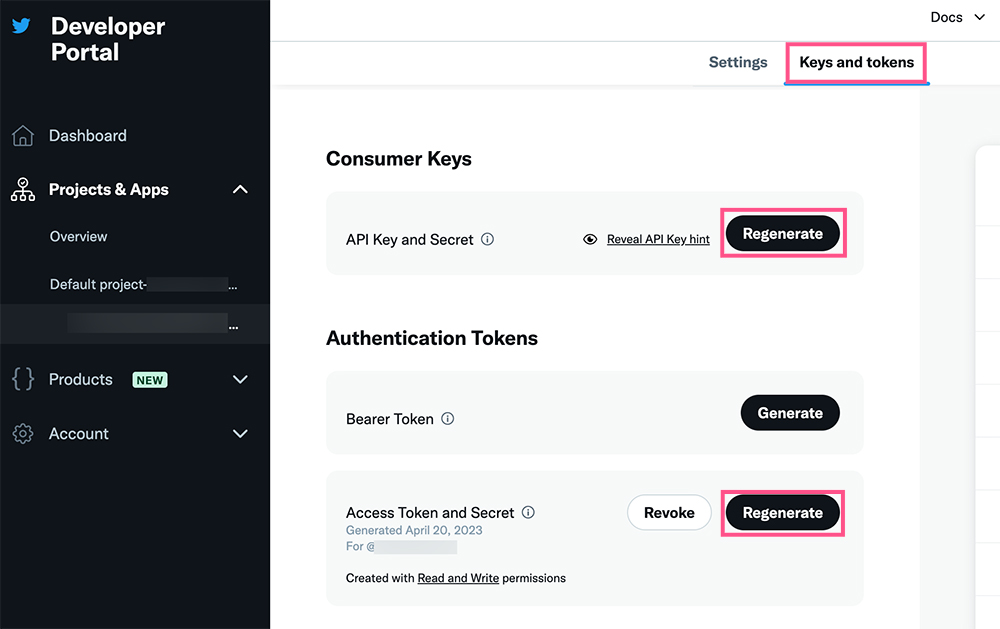The height and width of the screenshot is (629, 1000).
Task: Click the Docs menu label
Action: [946, 17]
